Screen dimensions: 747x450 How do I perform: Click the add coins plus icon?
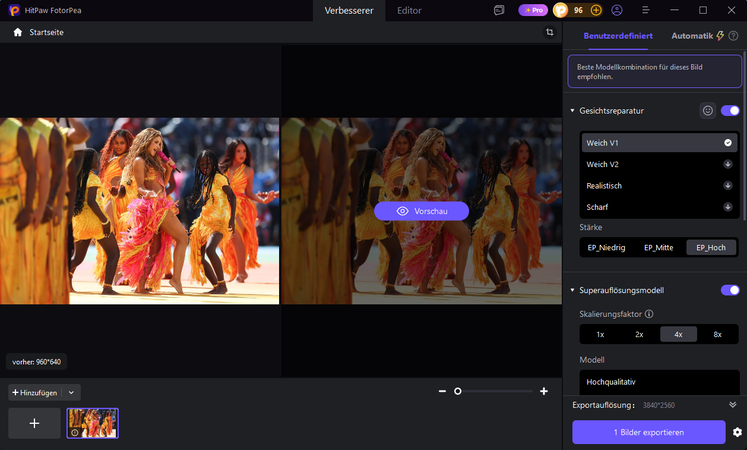point(596,10)
